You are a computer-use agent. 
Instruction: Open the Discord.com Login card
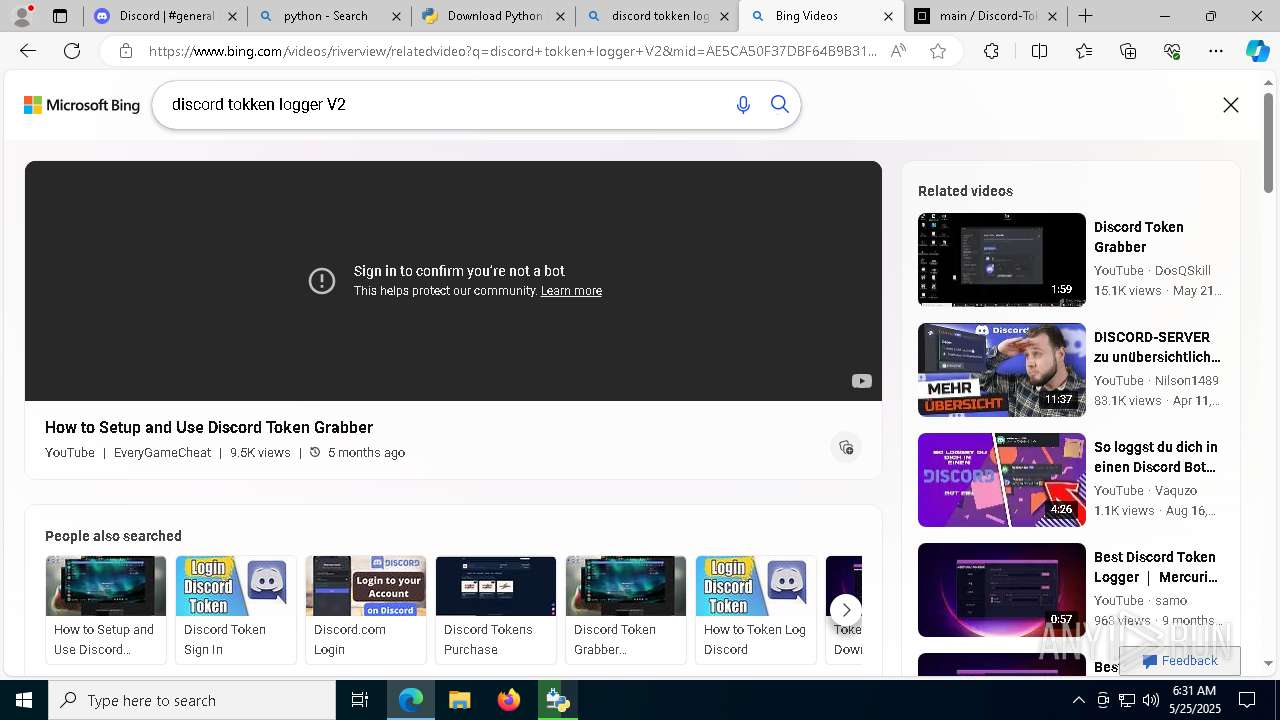pos(366,610)
